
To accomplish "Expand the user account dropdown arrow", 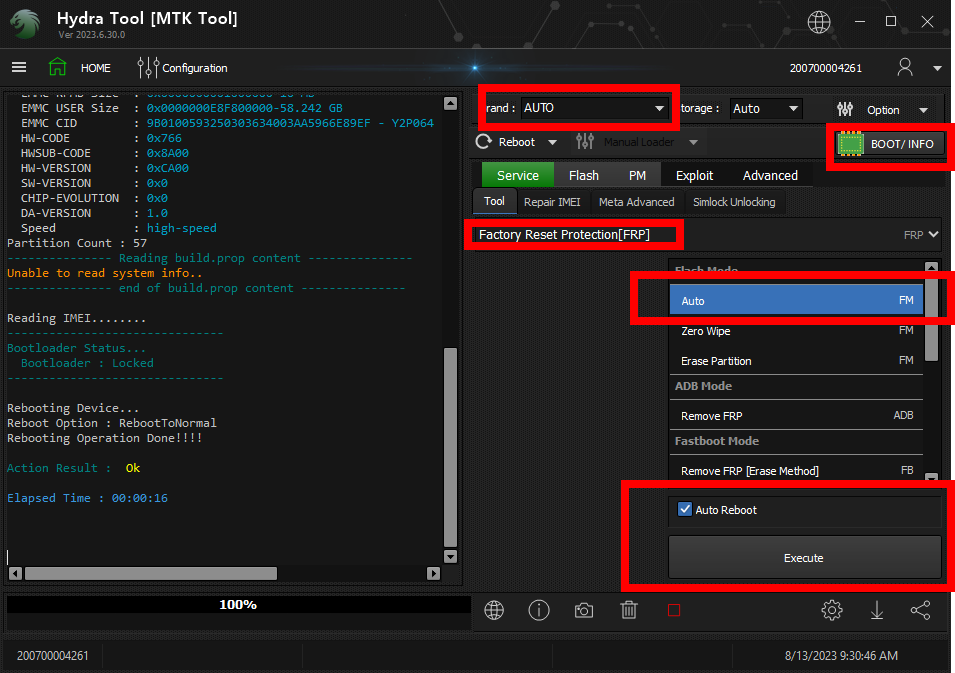I will (x=937, y=68).
